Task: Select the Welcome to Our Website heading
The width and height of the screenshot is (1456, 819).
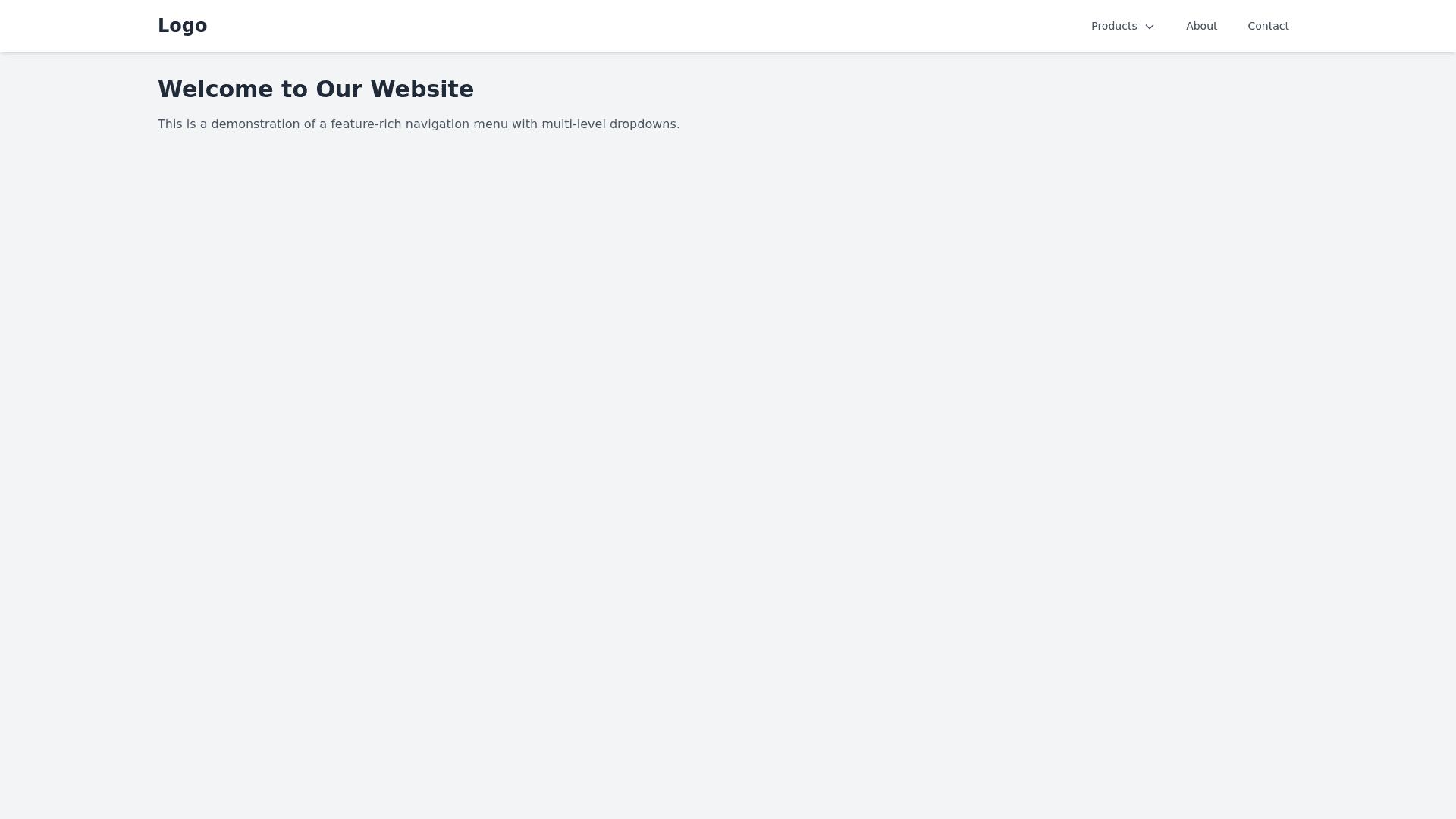Action: click(x=315, y=89)
